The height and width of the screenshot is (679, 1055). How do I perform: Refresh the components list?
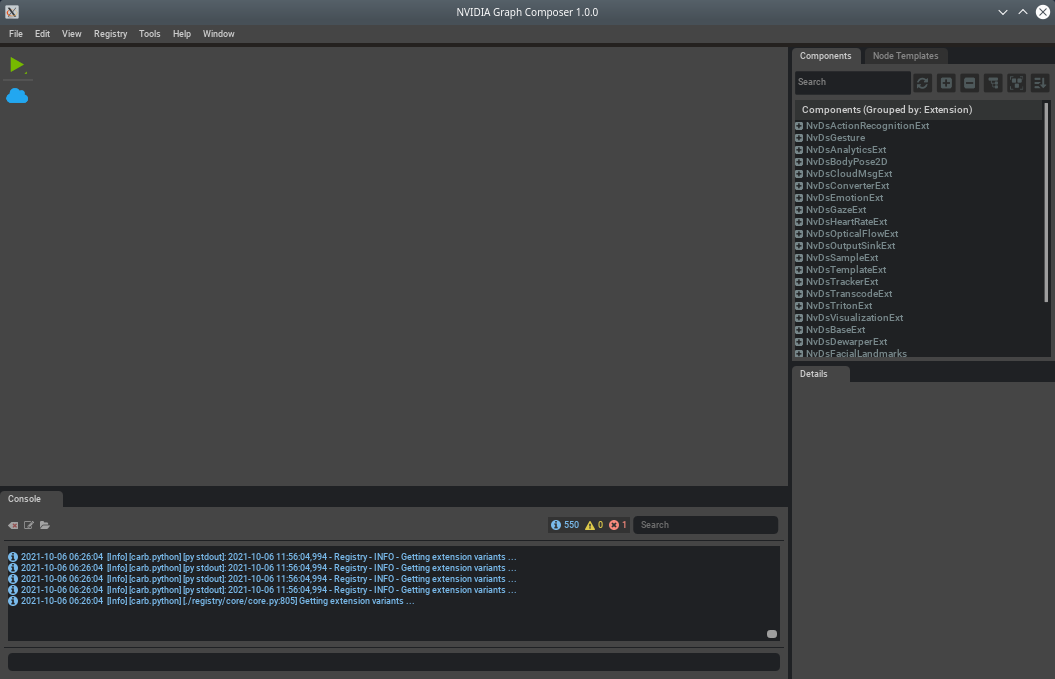(922, 83)
